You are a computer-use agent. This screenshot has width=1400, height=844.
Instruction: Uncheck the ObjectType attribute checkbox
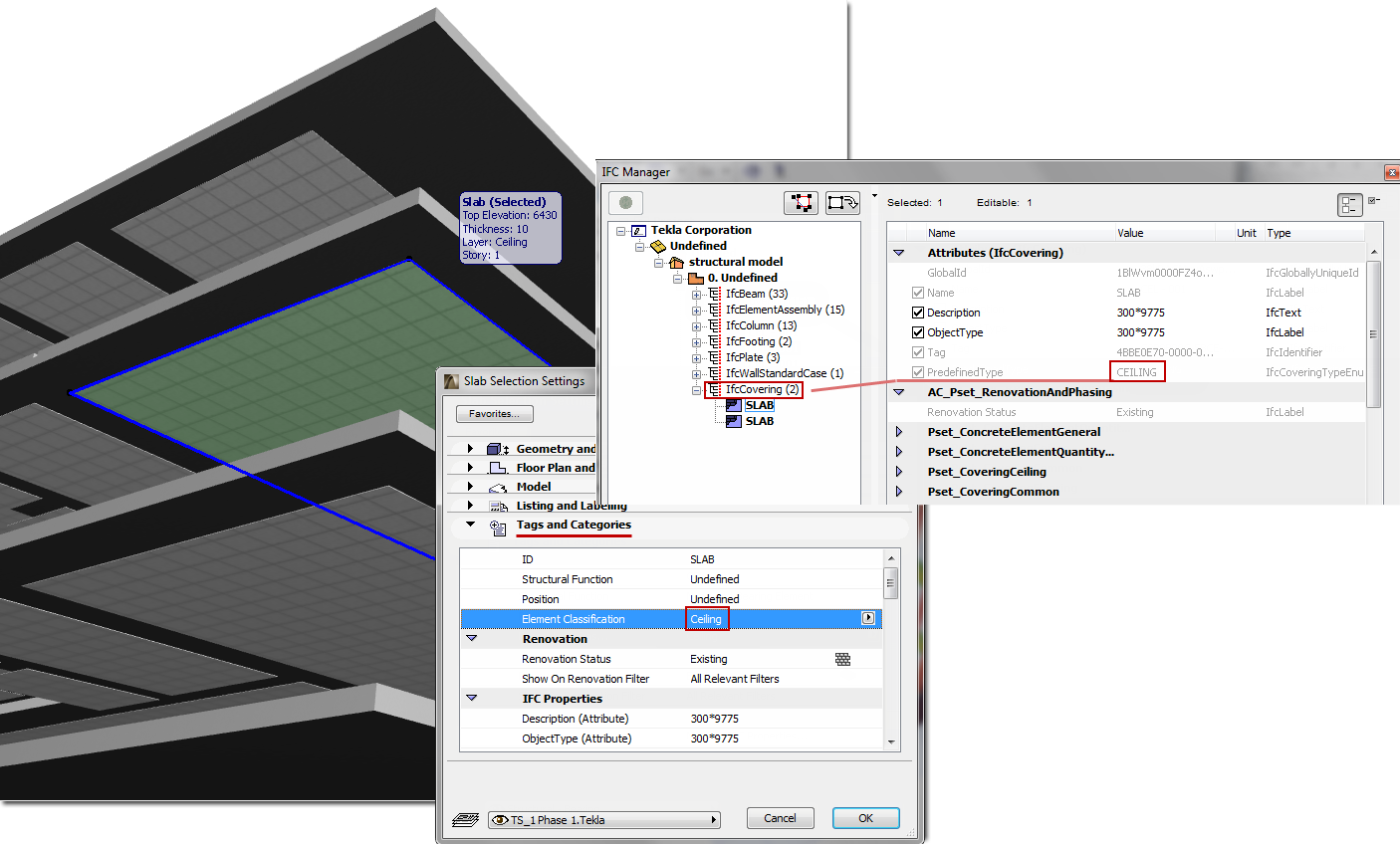tap(918, 332)
